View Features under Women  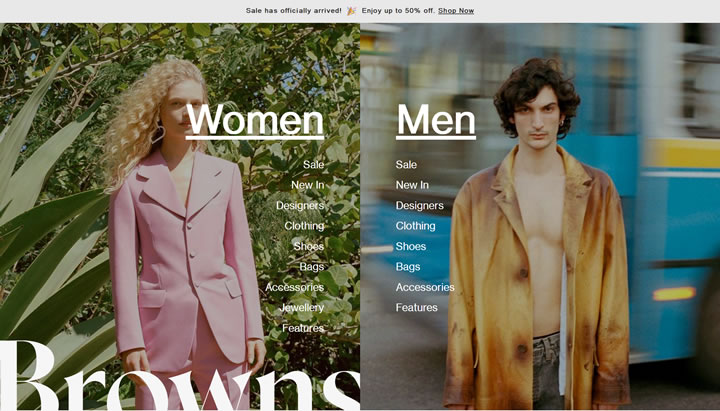coord(302,328)
